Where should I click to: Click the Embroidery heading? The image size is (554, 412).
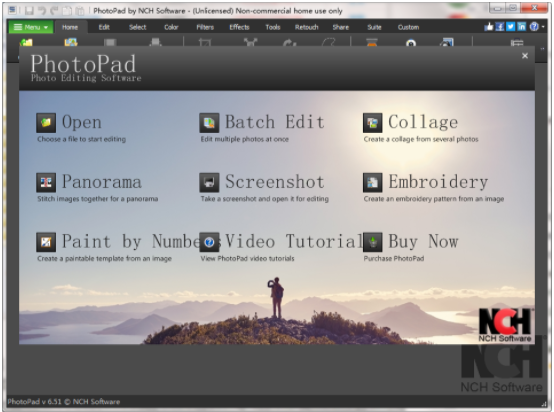click(x=438, y=182)
